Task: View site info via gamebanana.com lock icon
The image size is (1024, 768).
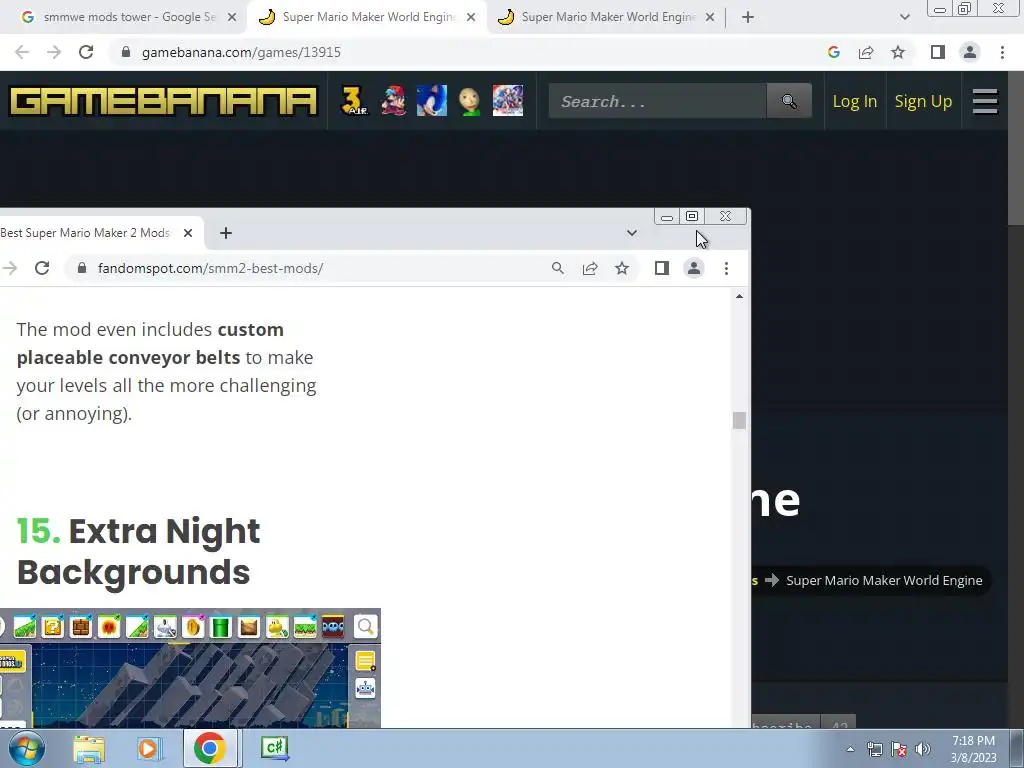Action: pos(126,52)
